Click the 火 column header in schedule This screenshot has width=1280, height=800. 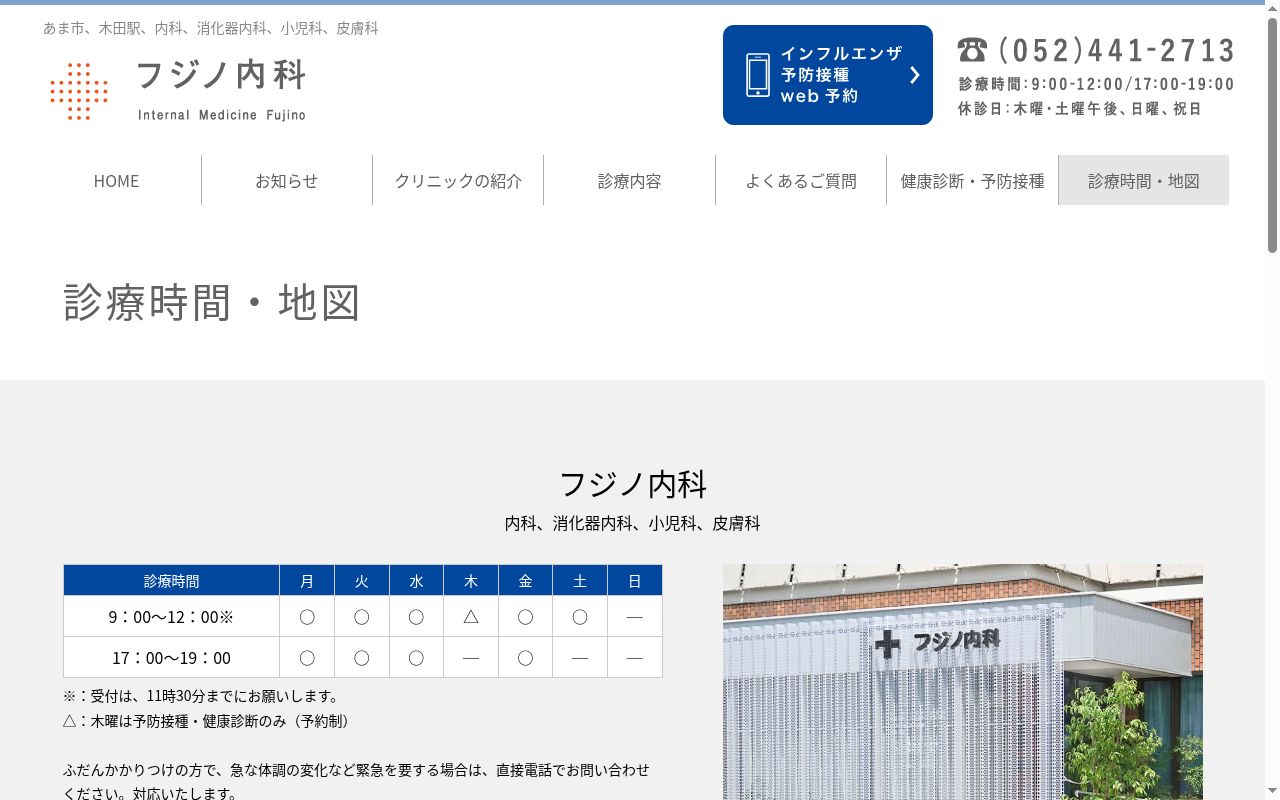(362, 581)
